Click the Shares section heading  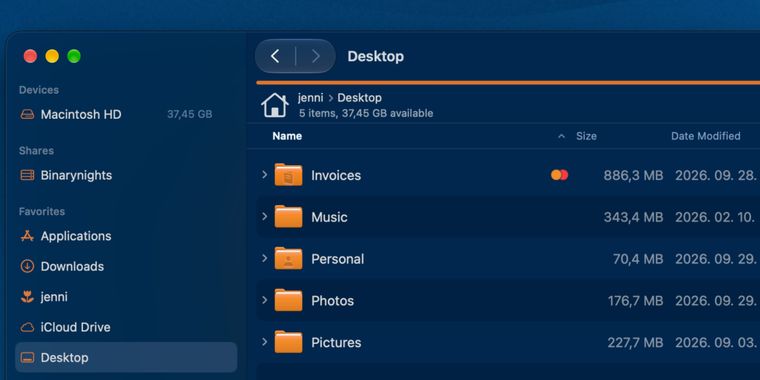tap(36, 151)
